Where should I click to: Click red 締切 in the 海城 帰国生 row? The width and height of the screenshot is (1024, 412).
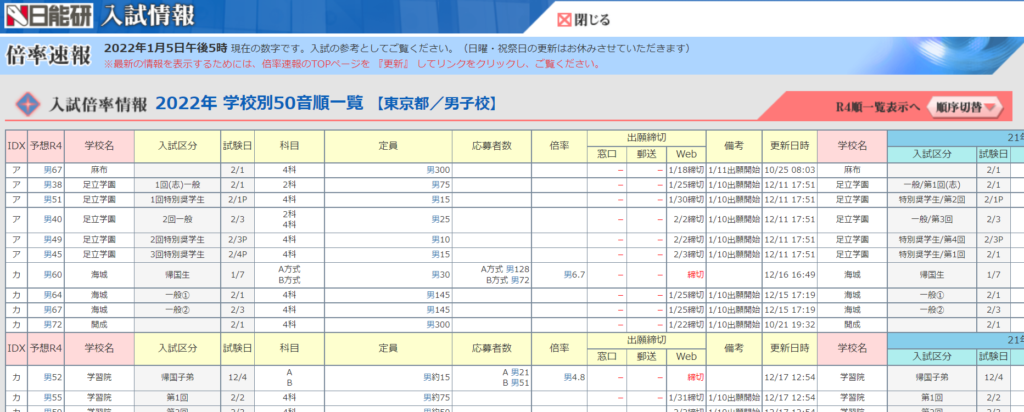[694, 274]
